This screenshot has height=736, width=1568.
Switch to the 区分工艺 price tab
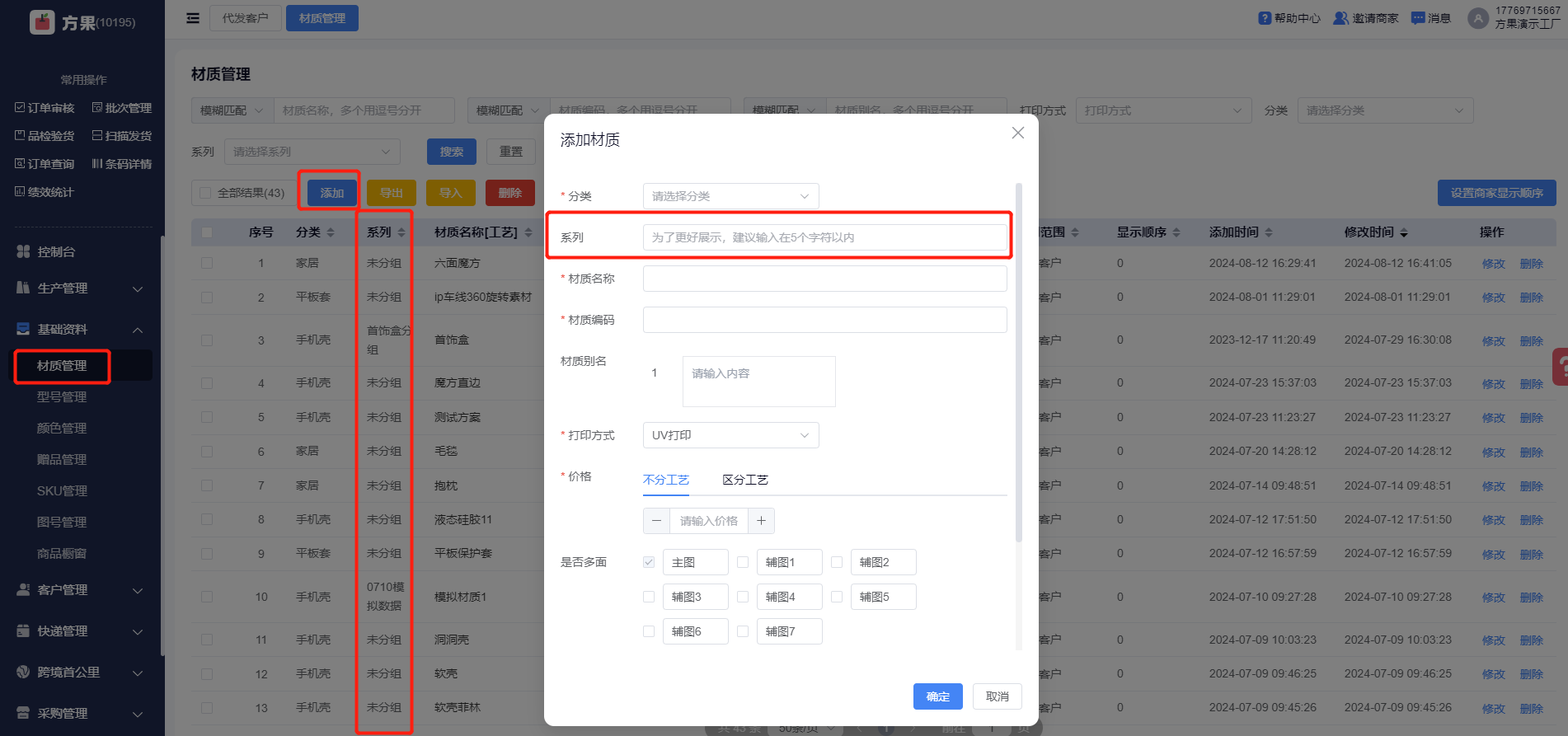(744, 480)
